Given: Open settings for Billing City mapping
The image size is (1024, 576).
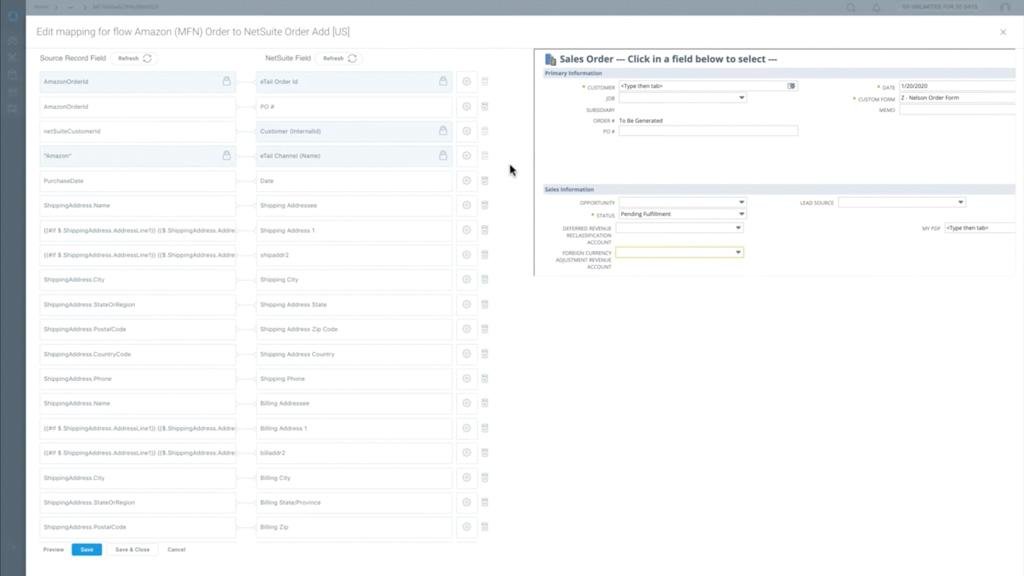Looking at the screenshot, I should coord(466,477).
